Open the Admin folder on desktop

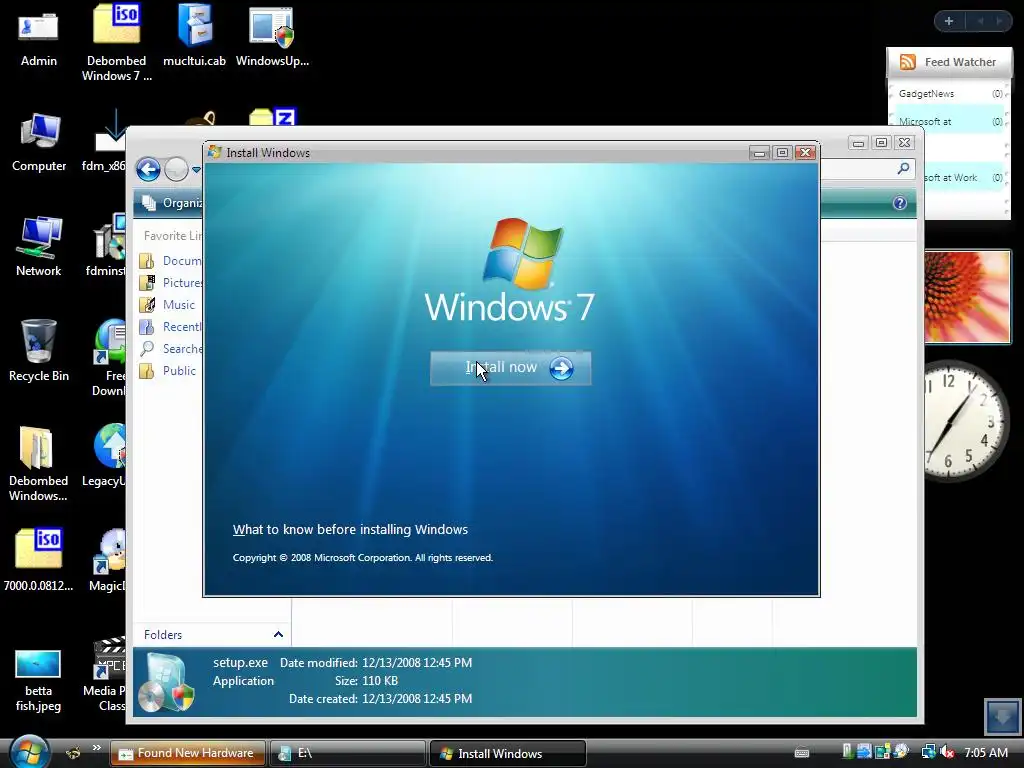39,38
